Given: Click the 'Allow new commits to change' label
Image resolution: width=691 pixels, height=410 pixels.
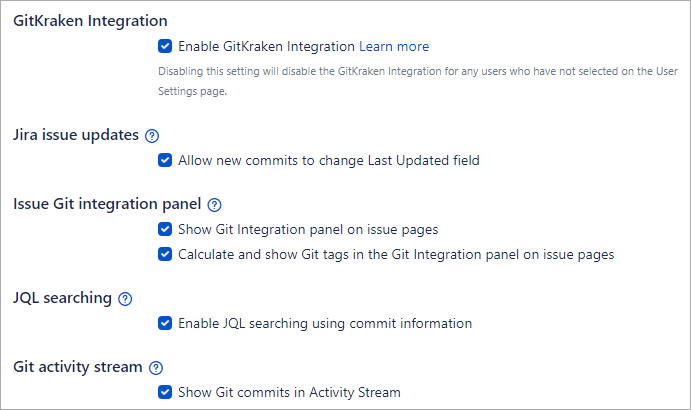Looking at the screenshot, I should pos(328,160).
